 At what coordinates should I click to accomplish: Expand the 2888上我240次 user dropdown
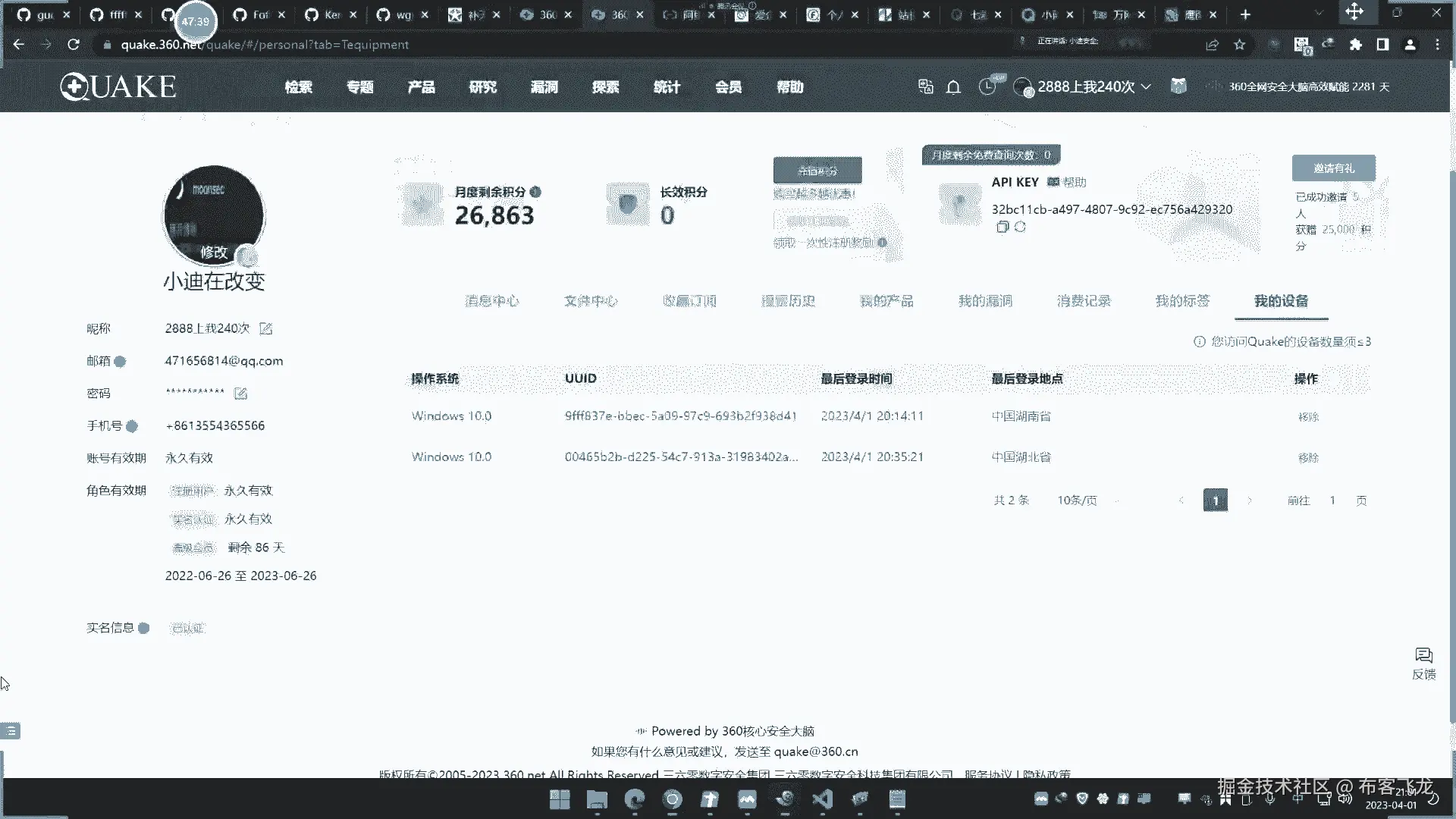1145,86
